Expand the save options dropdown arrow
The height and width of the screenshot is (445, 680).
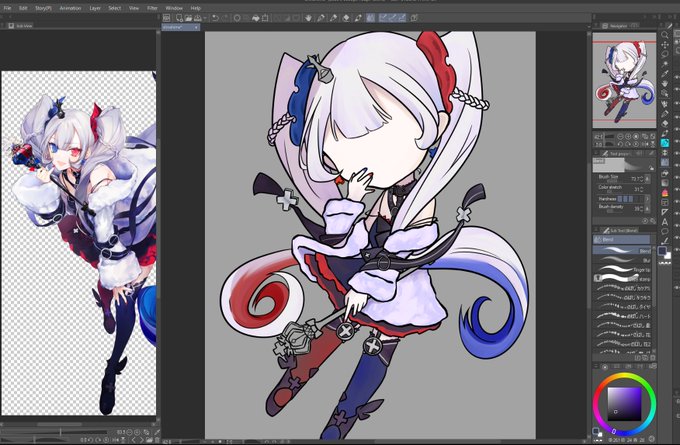[x=204, y=18]
